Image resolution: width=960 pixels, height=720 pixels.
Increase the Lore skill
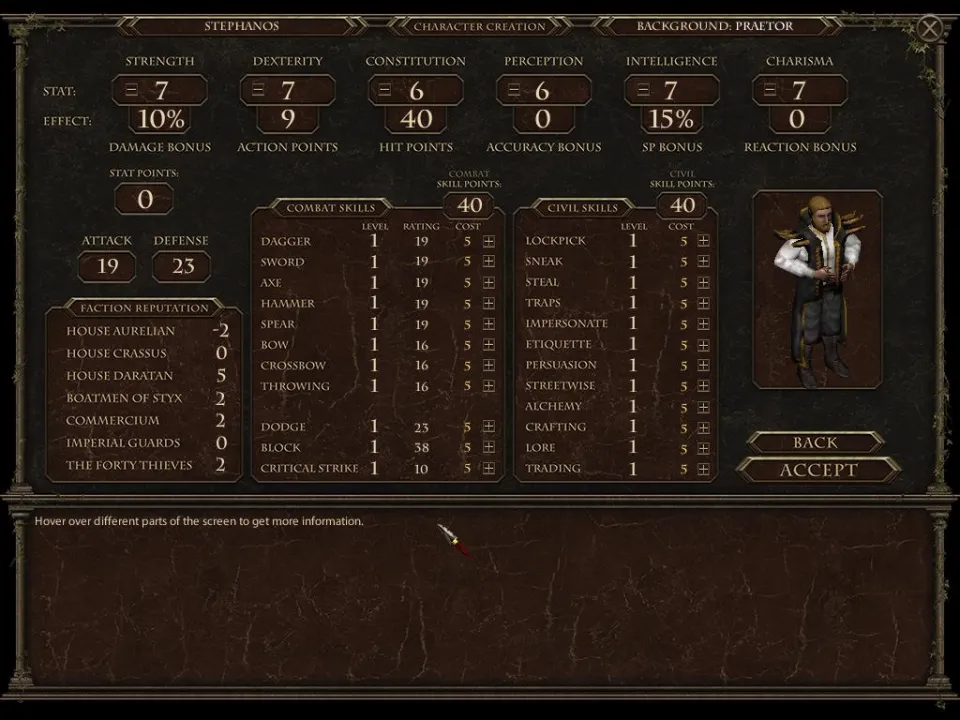[704, 449]
